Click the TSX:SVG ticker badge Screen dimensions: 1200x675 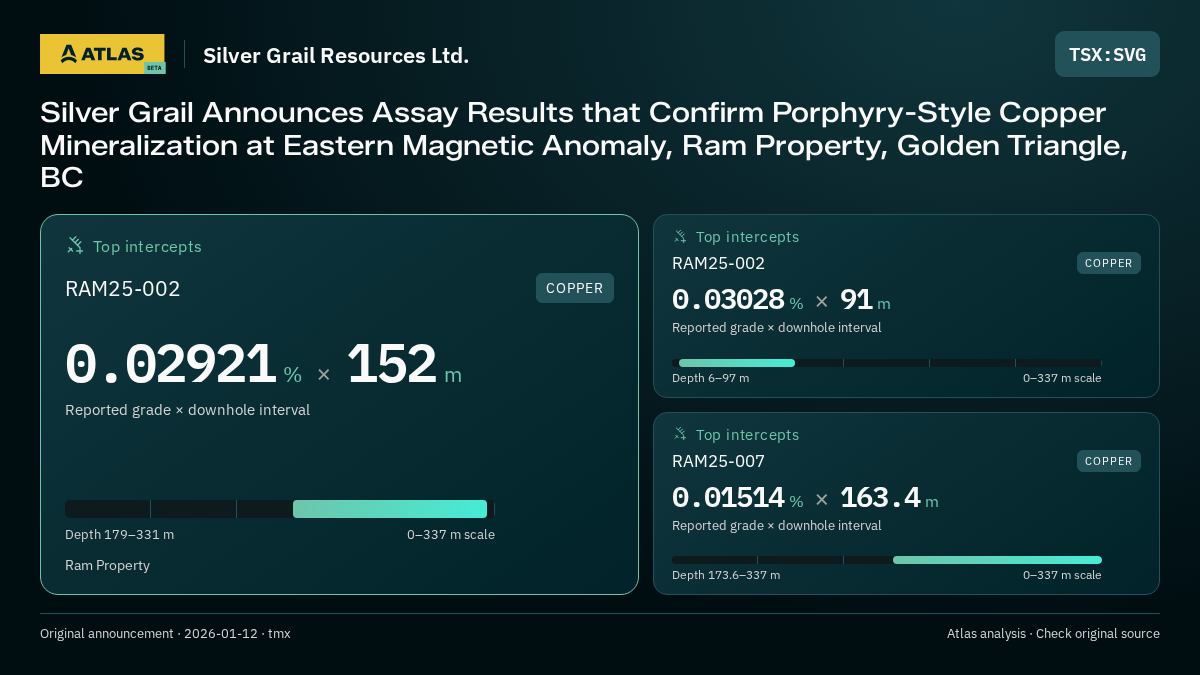[1107, 54]
